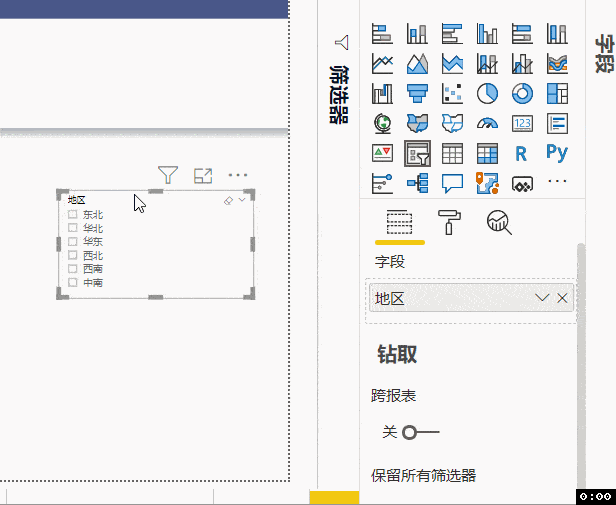Screen dimensions: 616x505
Task: Check the 西南 slicer checkbox
Action: point(72,268)
